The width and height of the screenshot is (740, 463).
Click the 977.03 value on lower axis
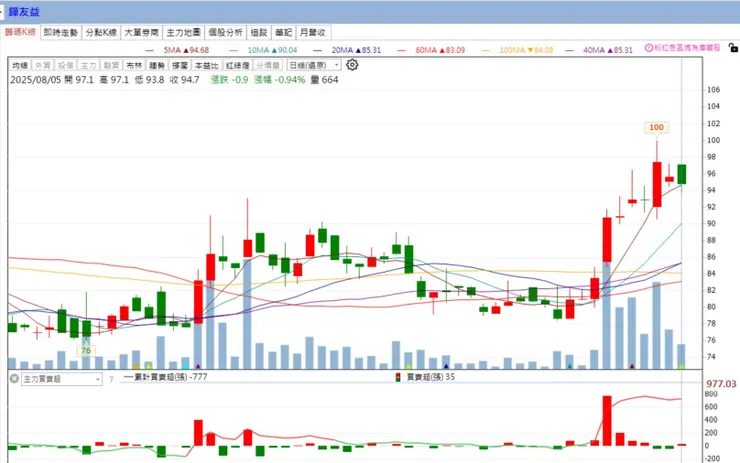[x=721, y=384]
